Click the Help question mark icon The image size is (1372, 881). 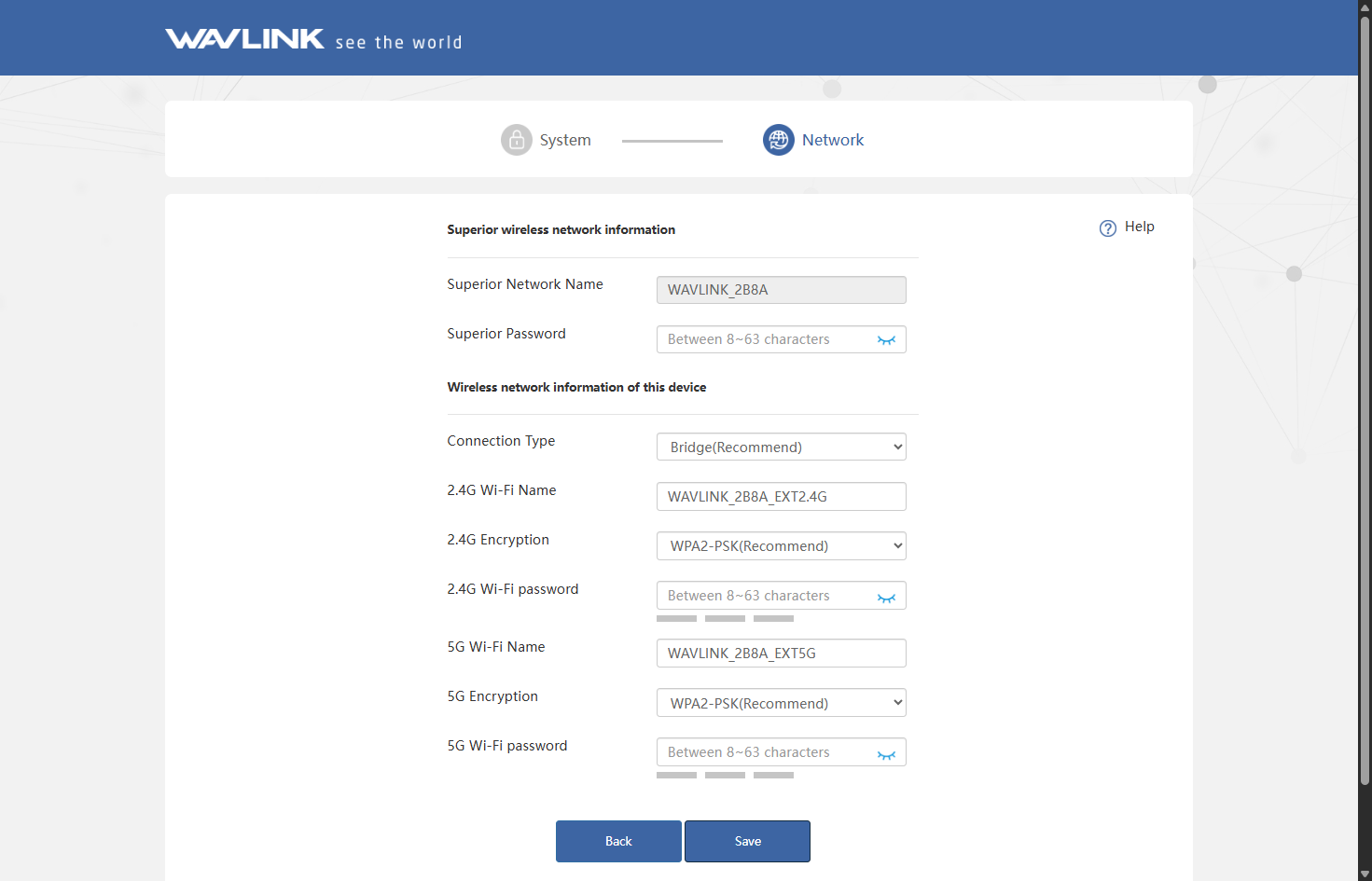(1108, 228)
